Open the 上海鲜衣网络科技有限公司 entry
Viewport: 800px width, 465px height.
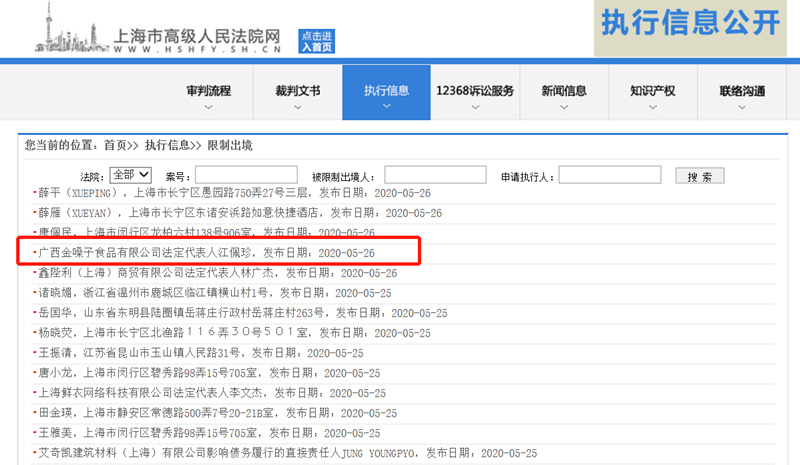tap(212, 393)
